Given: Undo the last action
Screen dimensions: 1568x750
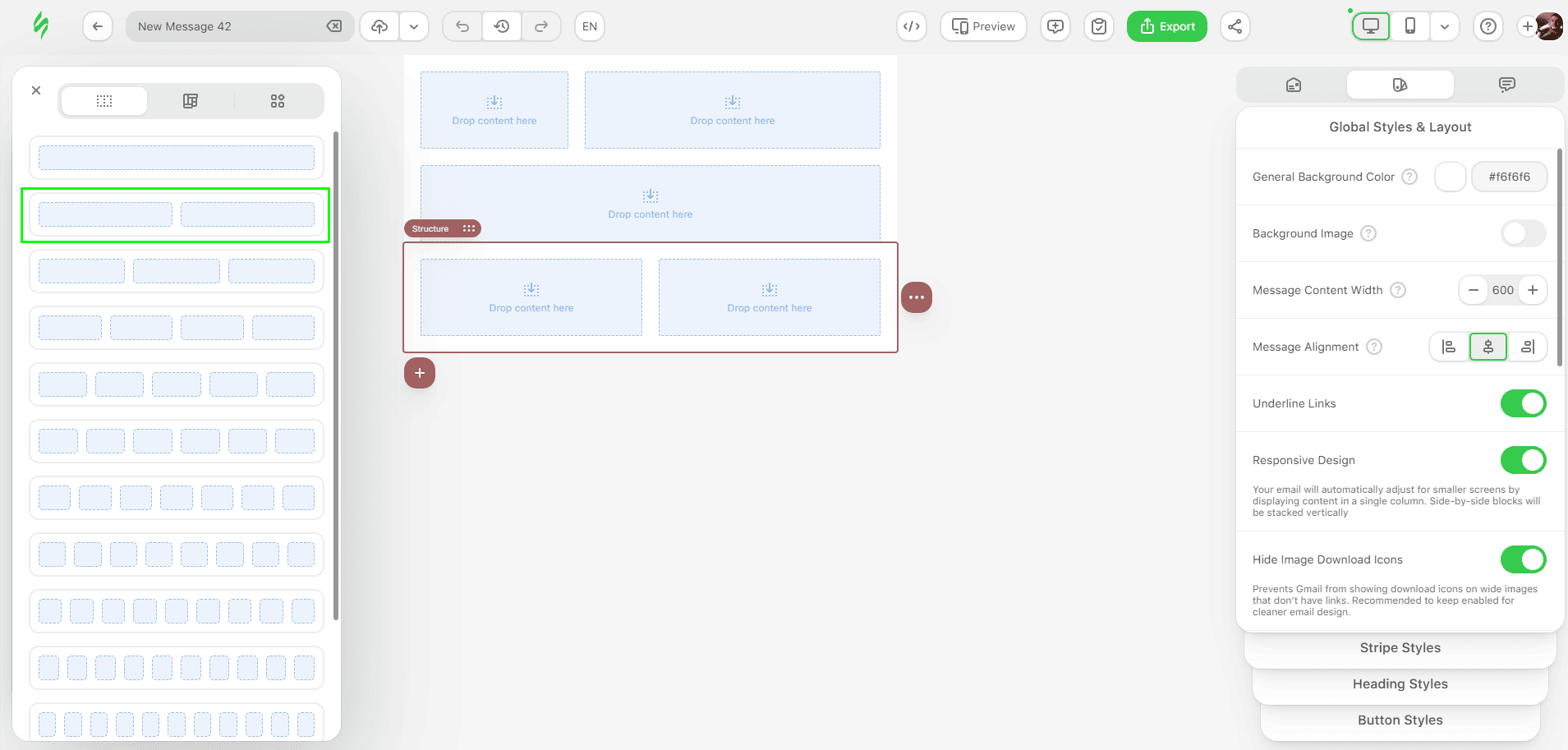Looking at the screenshot, I should click(462, 26).
